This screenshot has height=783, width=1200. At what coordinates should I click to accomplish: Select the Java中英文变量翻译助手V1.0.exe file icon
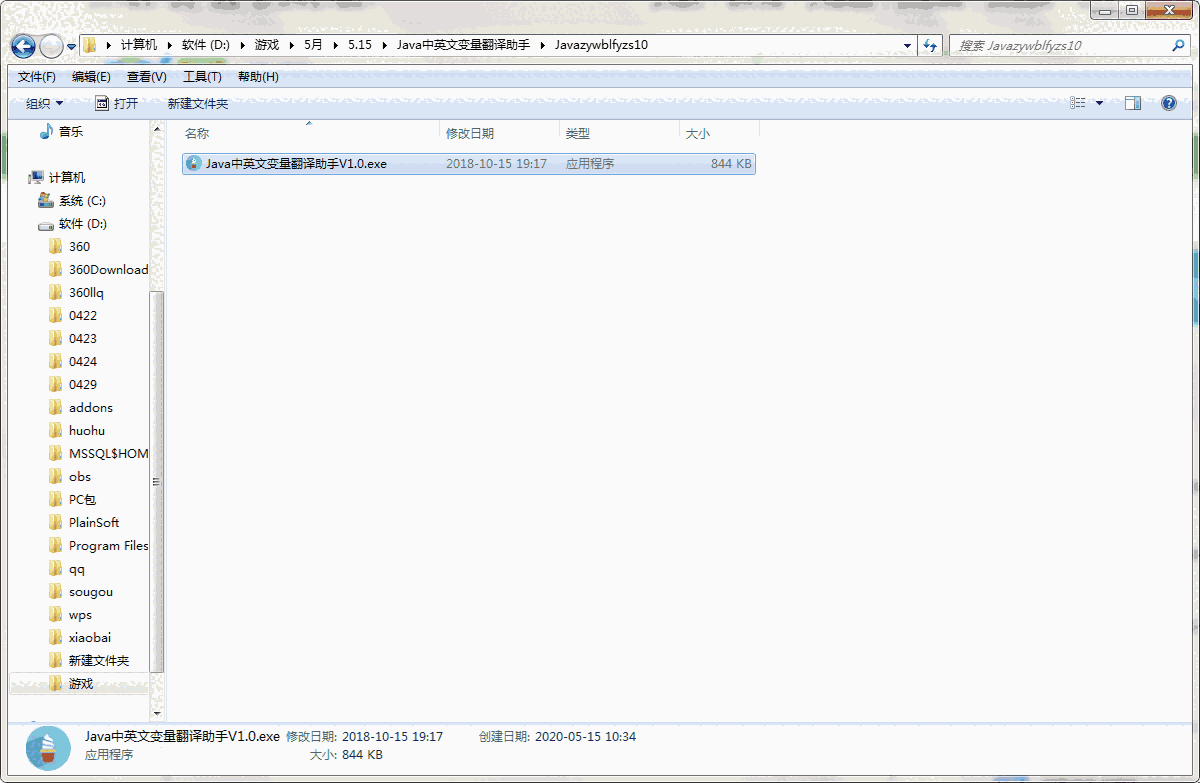point(193,163)
